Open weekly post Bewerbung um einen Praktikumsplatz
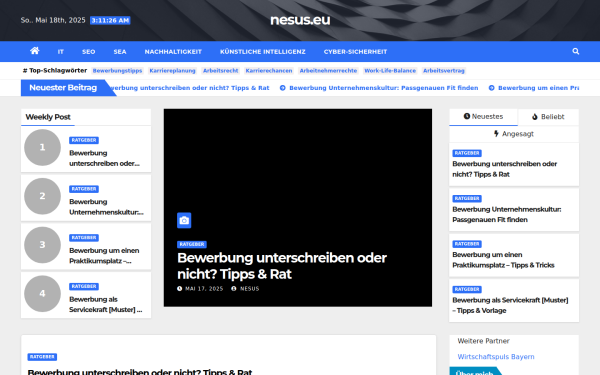Viewport: 600px width, 375px height. [104, 256]
